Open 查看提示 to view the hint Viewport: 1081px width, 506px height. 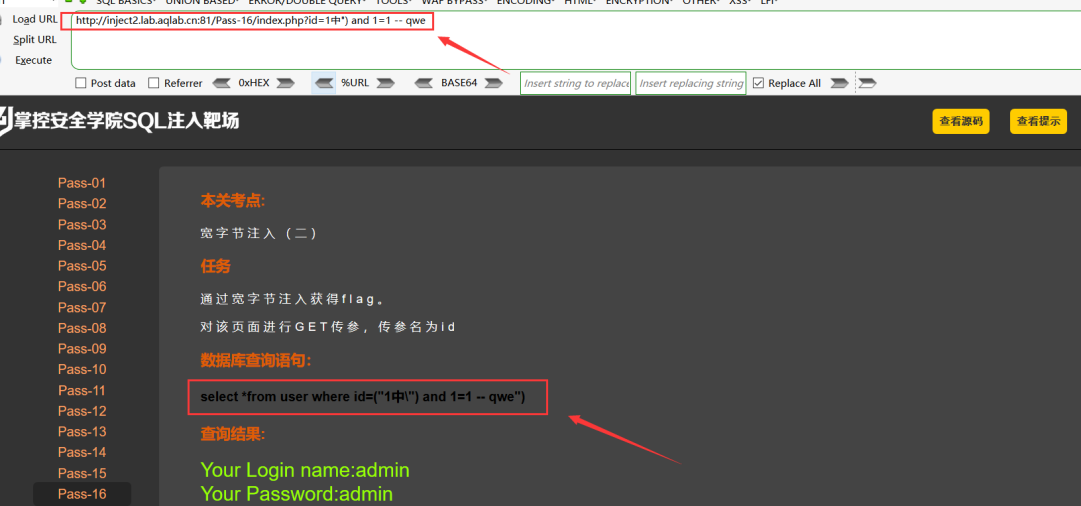(1038, 121)
